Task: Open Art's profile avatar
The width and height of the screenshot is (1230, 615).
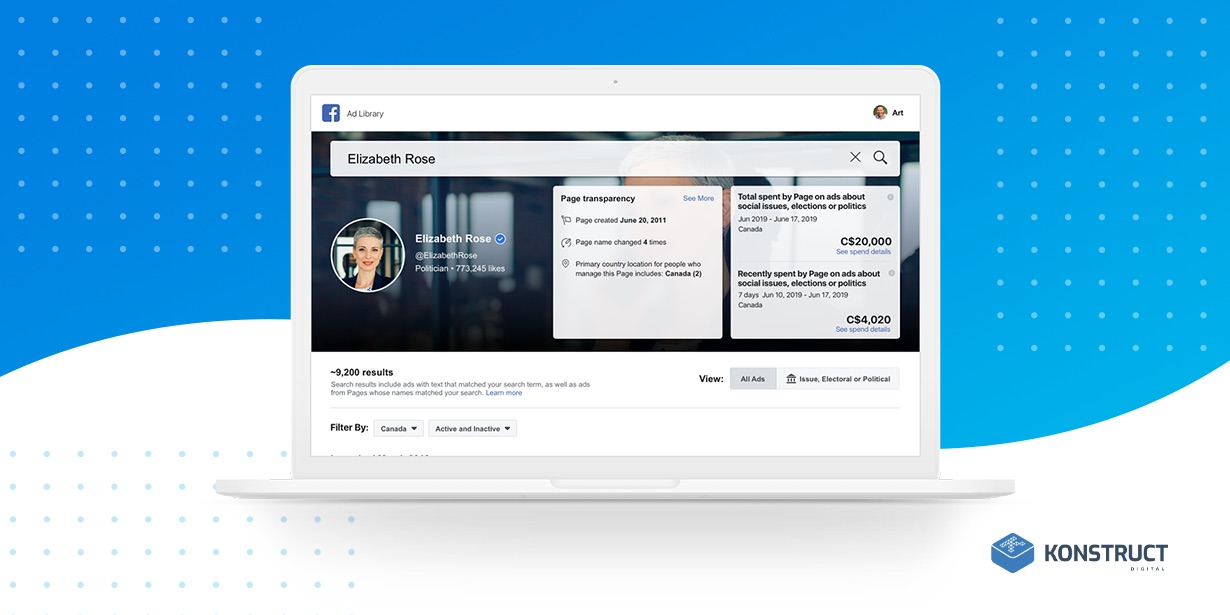Action: tap(880, 112)
